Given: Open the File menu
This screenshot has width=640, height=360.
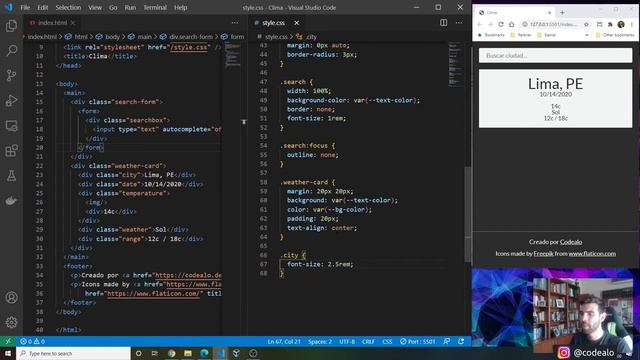Looking at the screenshot, I should (x=25, y=7).
